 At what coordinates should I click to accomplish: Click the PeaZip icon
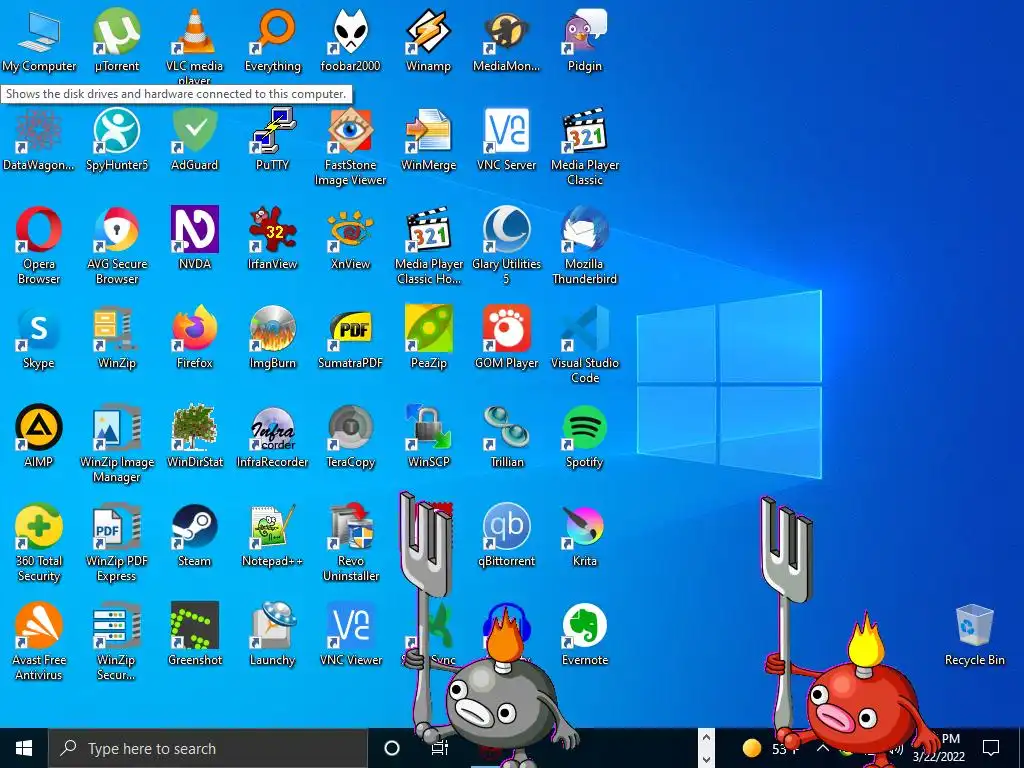[x=428, y=328]
